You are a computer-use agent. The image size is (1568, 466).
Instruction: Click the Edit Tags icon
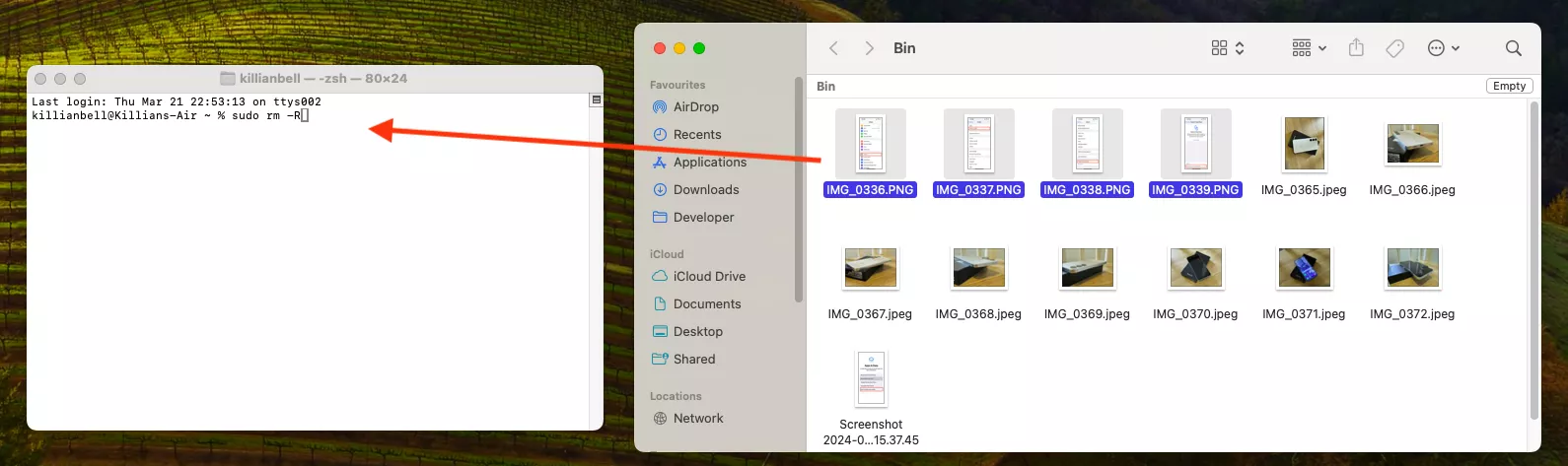(x=1394, y=48)
